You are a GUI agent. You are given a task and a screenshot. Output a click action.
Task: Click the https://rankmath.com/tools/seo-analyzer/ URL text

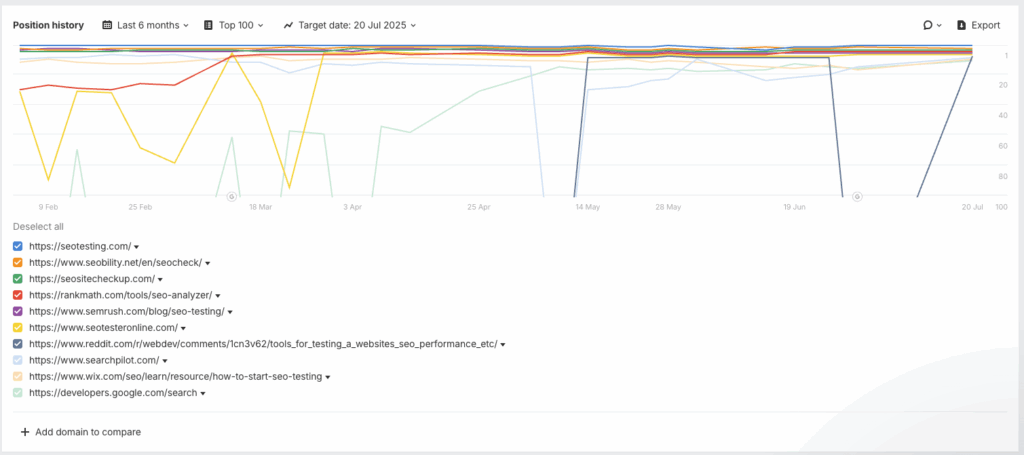[121, 295]
